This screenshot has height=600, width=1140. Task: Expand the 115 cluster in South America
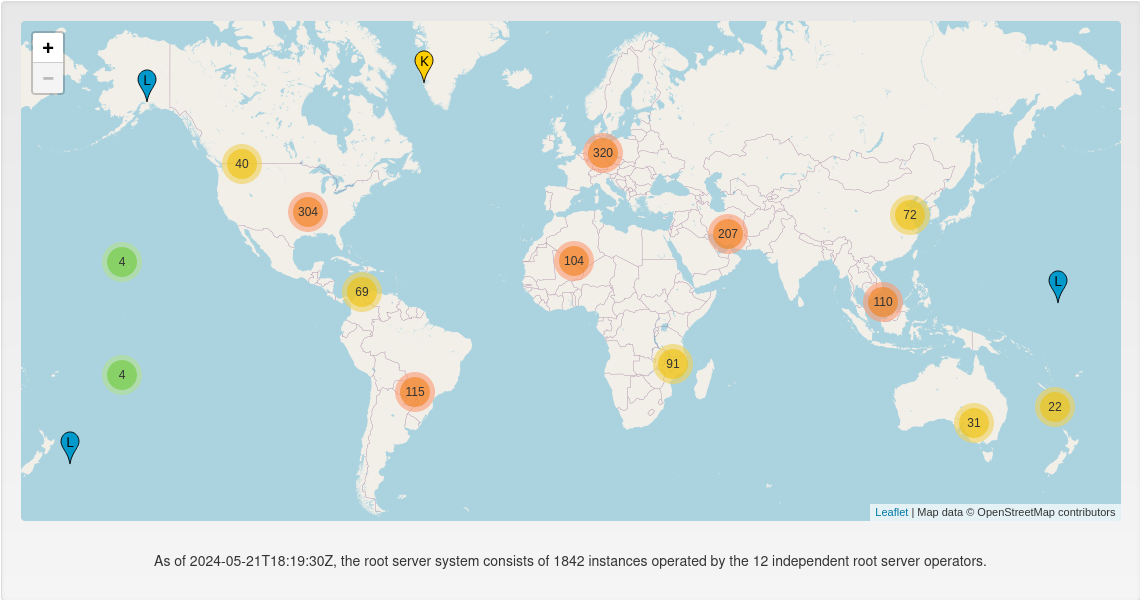415,392
